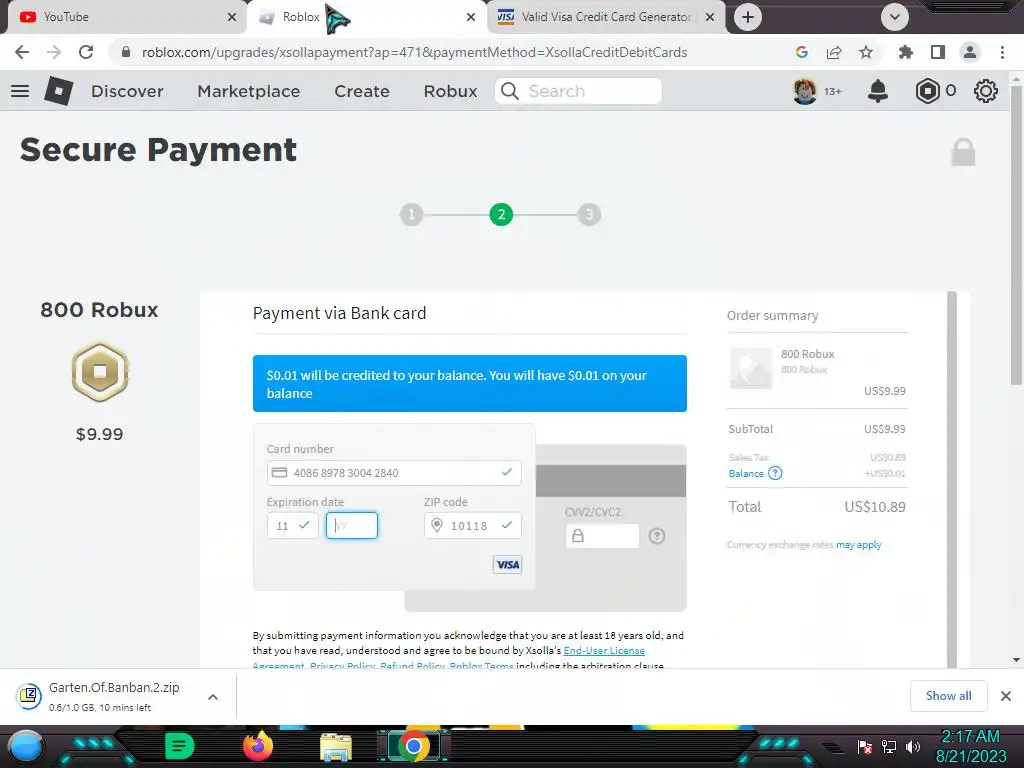Open the Chrome profile avatar

click(970, 52)
